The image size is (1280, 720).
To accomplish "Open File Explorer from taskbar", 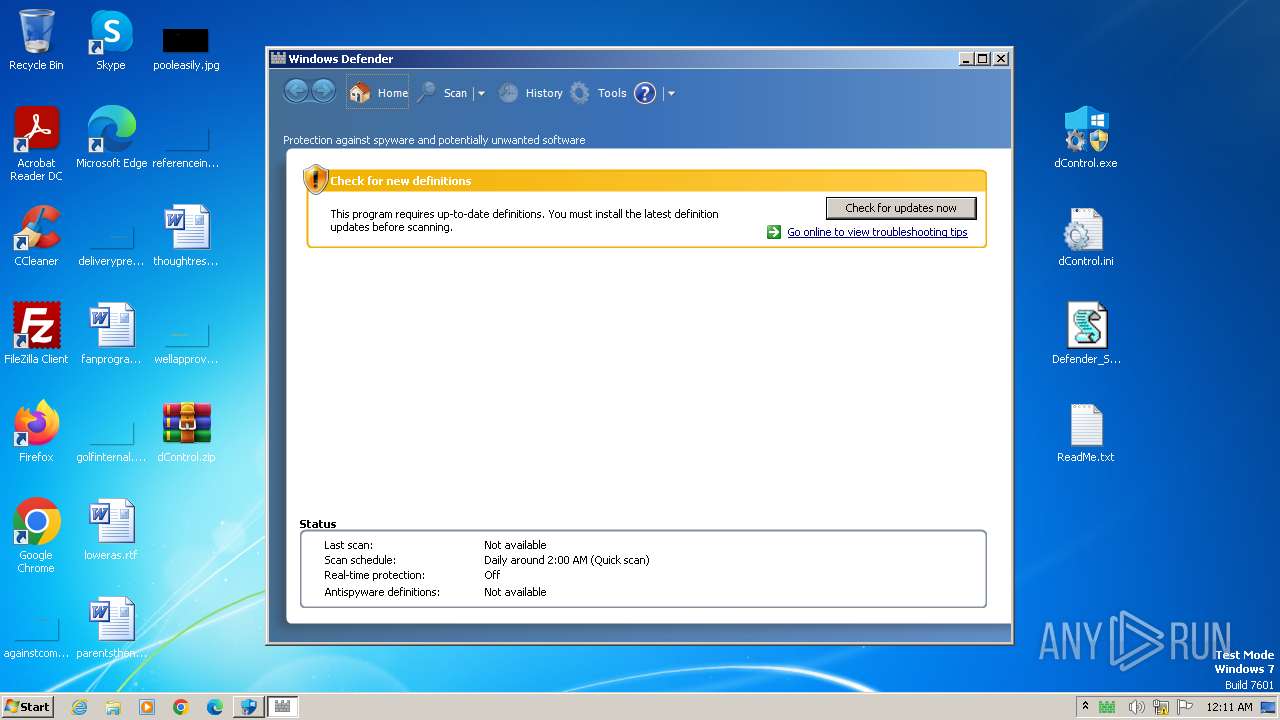I will coord(113,707).
